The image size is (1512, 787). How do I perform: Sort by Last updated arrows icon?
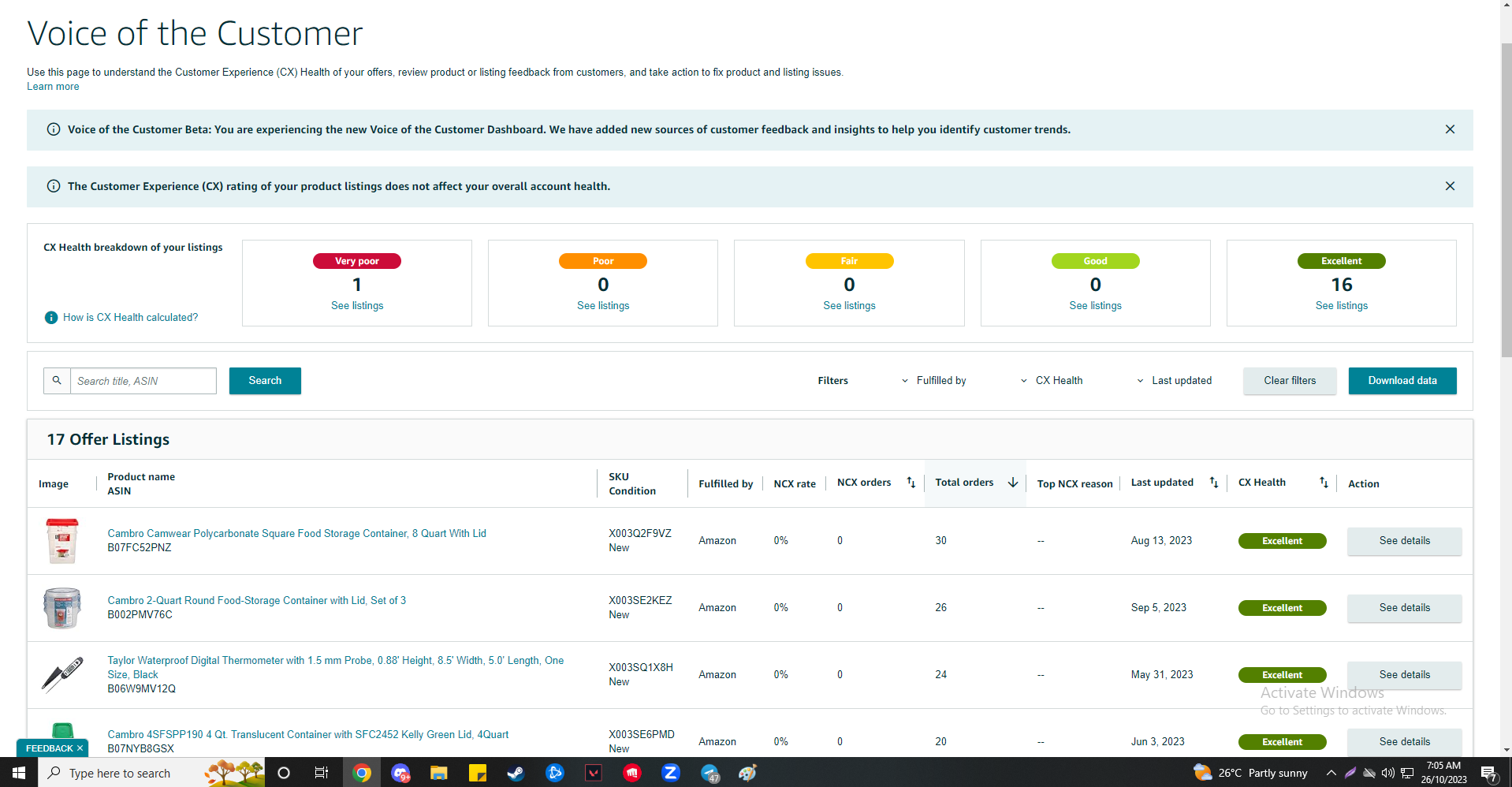click(x=1214, y=483)
